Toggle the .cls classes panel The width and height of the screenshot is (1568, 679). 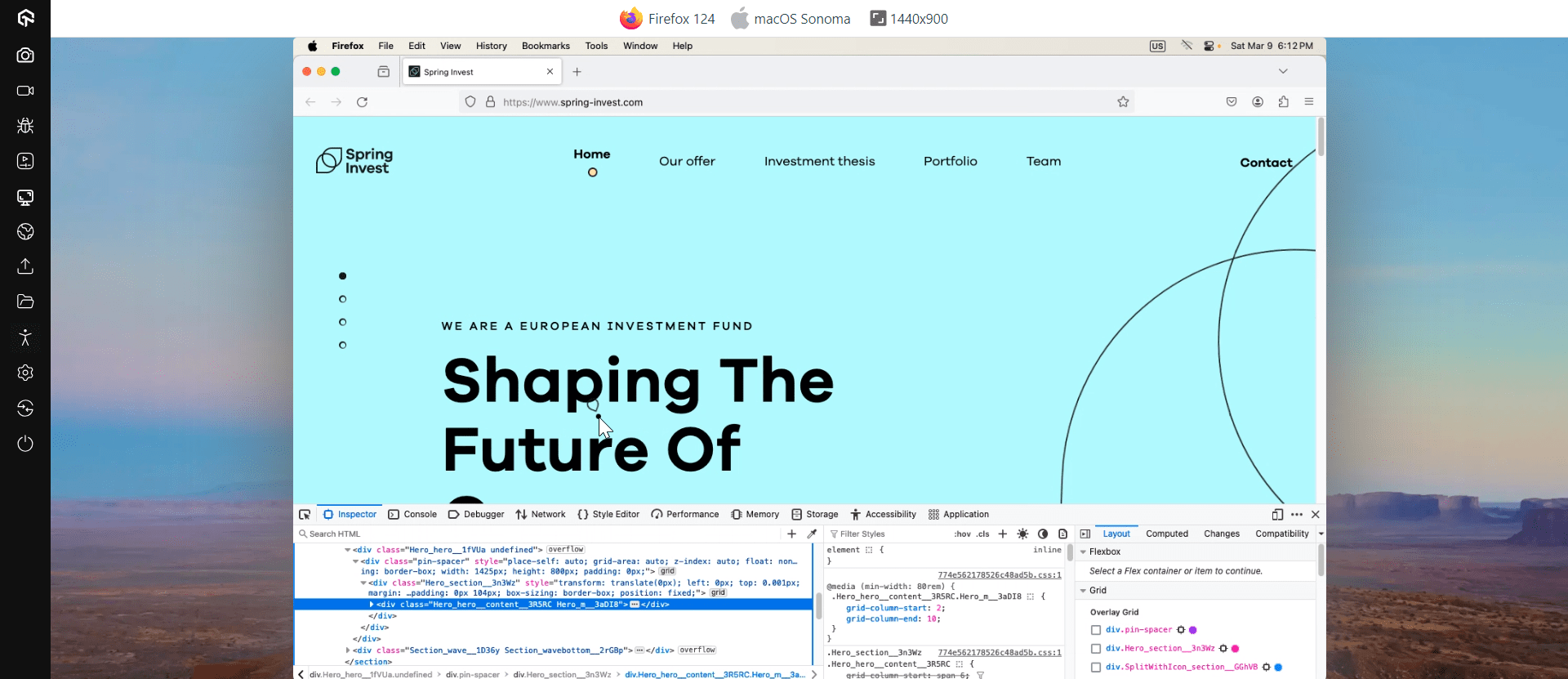point(983,534)
